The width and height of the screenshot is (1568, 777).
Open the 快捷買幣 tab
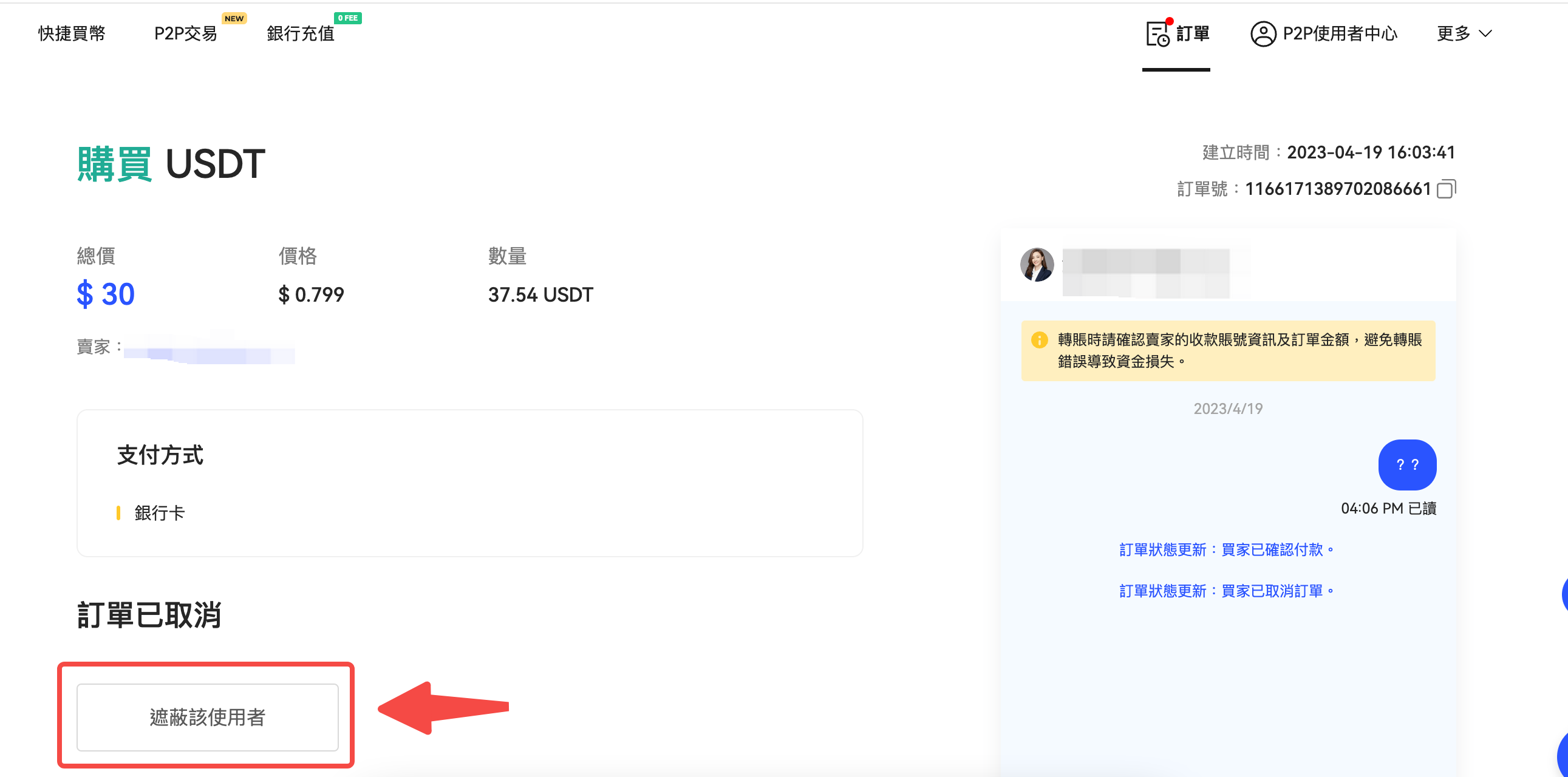coord(72,33)
